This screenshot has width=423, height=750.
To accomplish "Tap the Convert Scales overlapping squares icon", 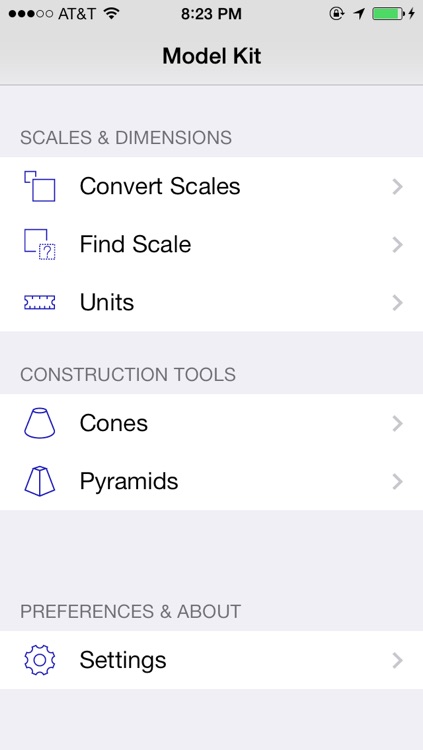I will [40, 186].
